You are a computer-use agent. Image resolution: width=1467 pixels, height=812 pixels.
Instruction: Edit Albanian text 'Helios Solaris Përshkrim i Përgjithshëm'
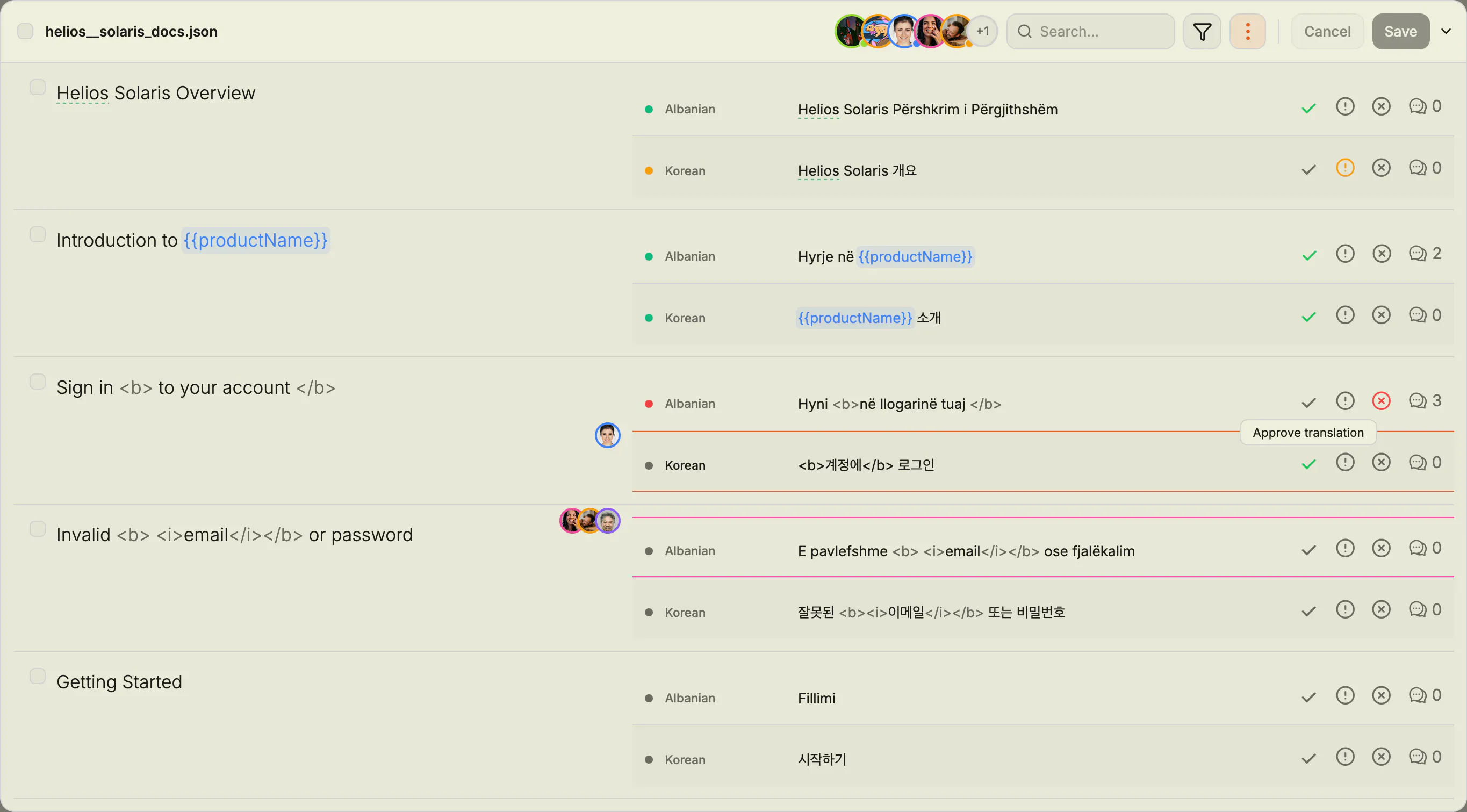(x=927, y=109)
